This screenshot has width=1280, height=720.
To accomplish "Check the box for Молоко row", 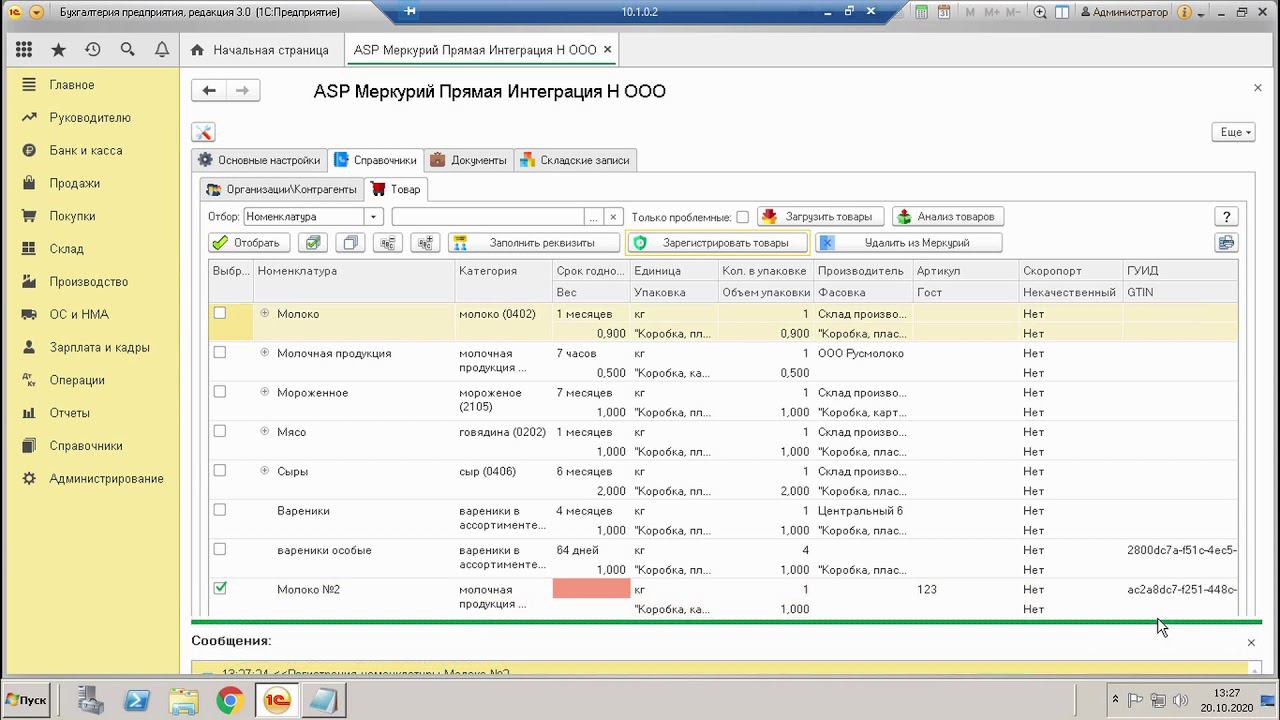I will tap(220, 313).
